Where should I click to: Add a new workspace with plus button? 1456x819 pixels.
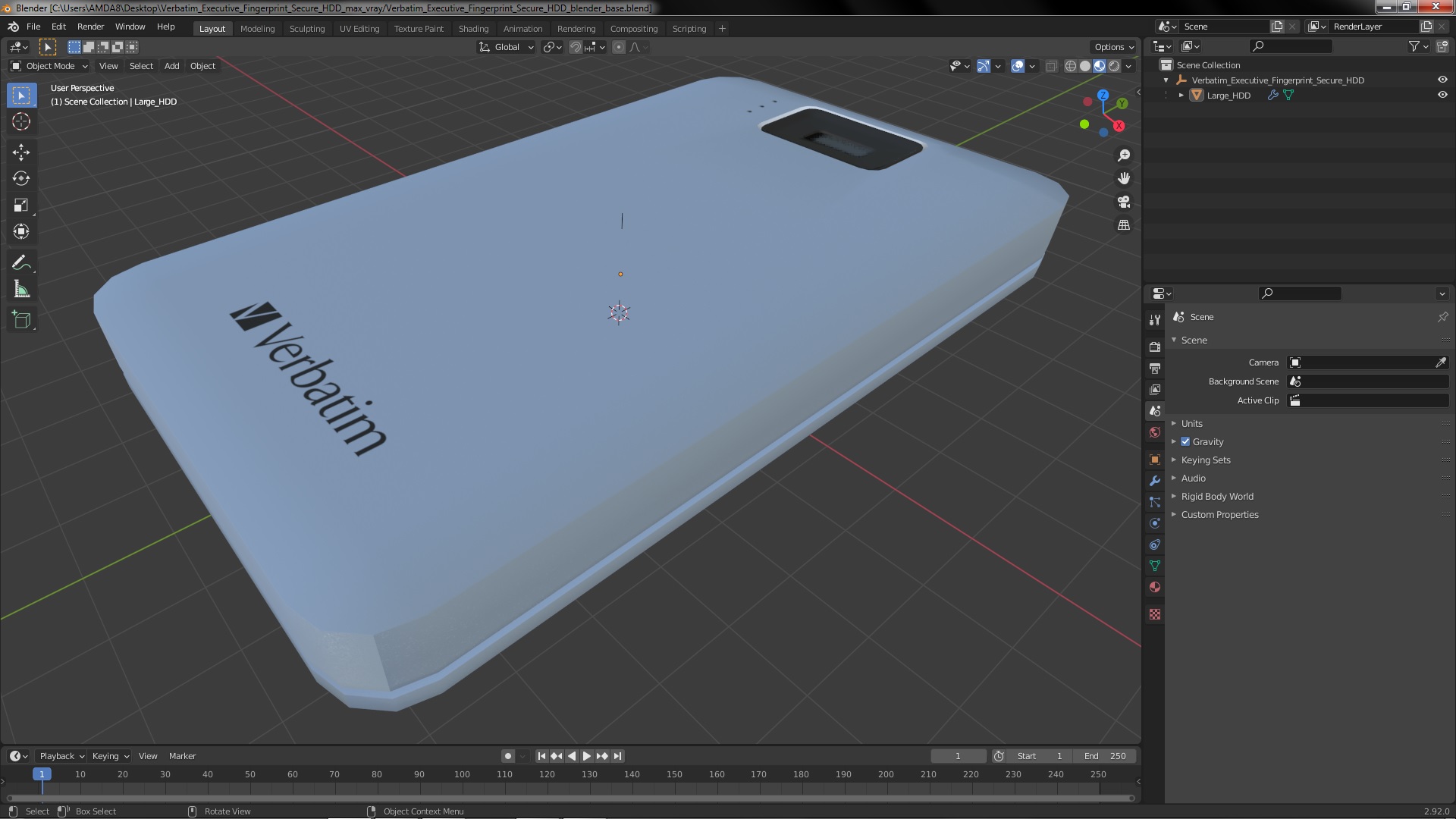(722, 29)
